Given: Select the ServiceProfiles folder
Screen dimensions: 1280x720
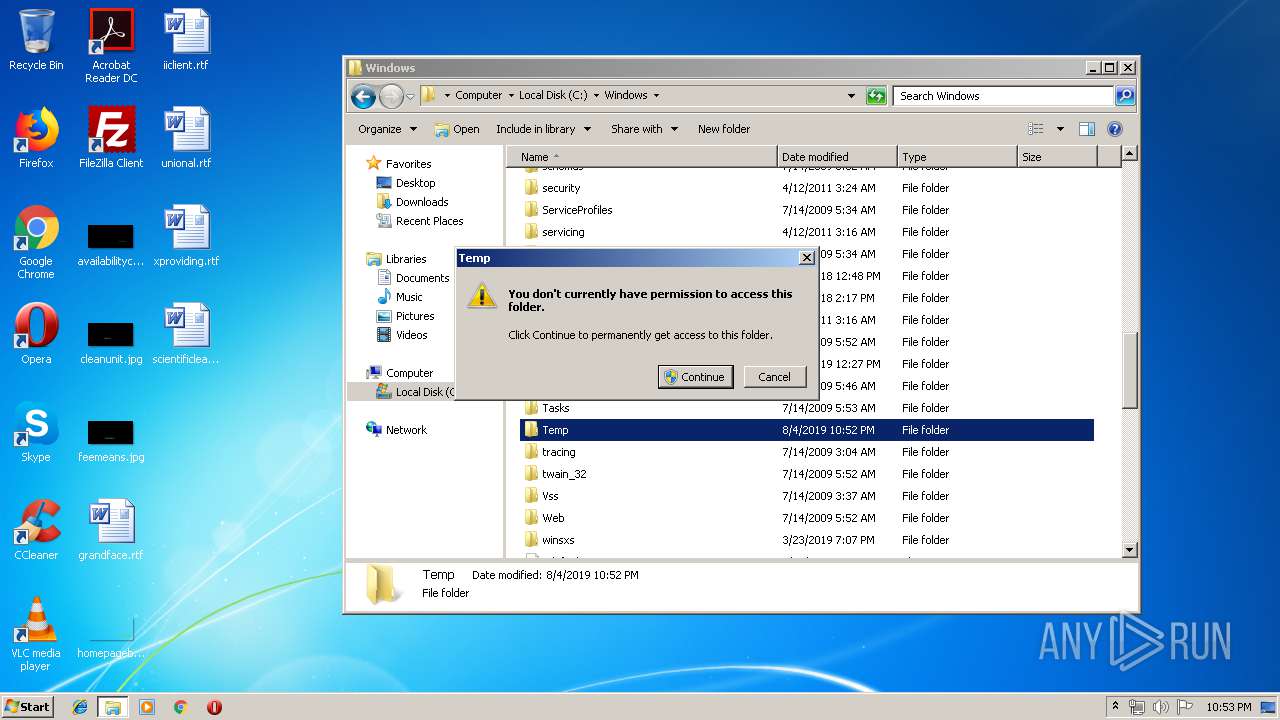Looking at the screenshot, I should pos(806,210).
